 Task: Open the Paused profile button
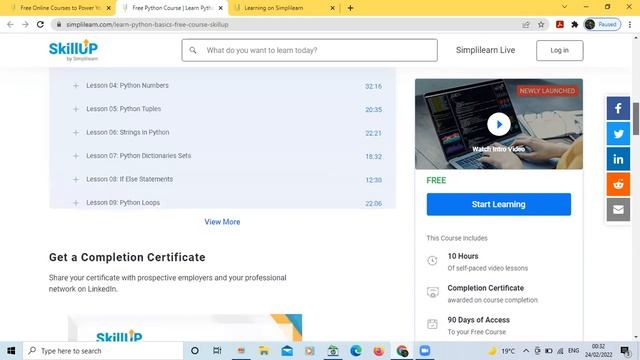[x=602, y=24]
